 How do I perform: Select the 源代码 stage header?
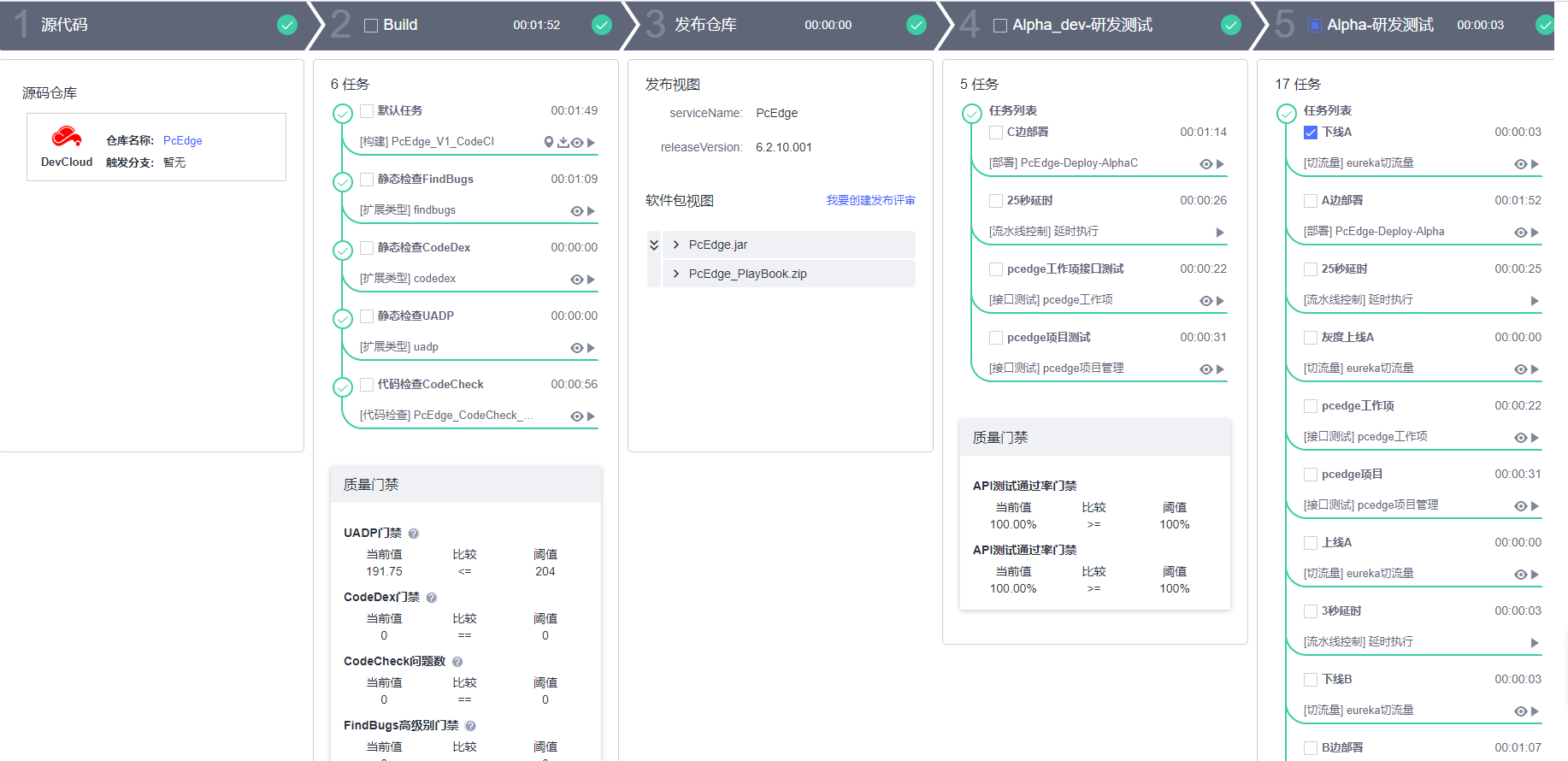(64, 25)
